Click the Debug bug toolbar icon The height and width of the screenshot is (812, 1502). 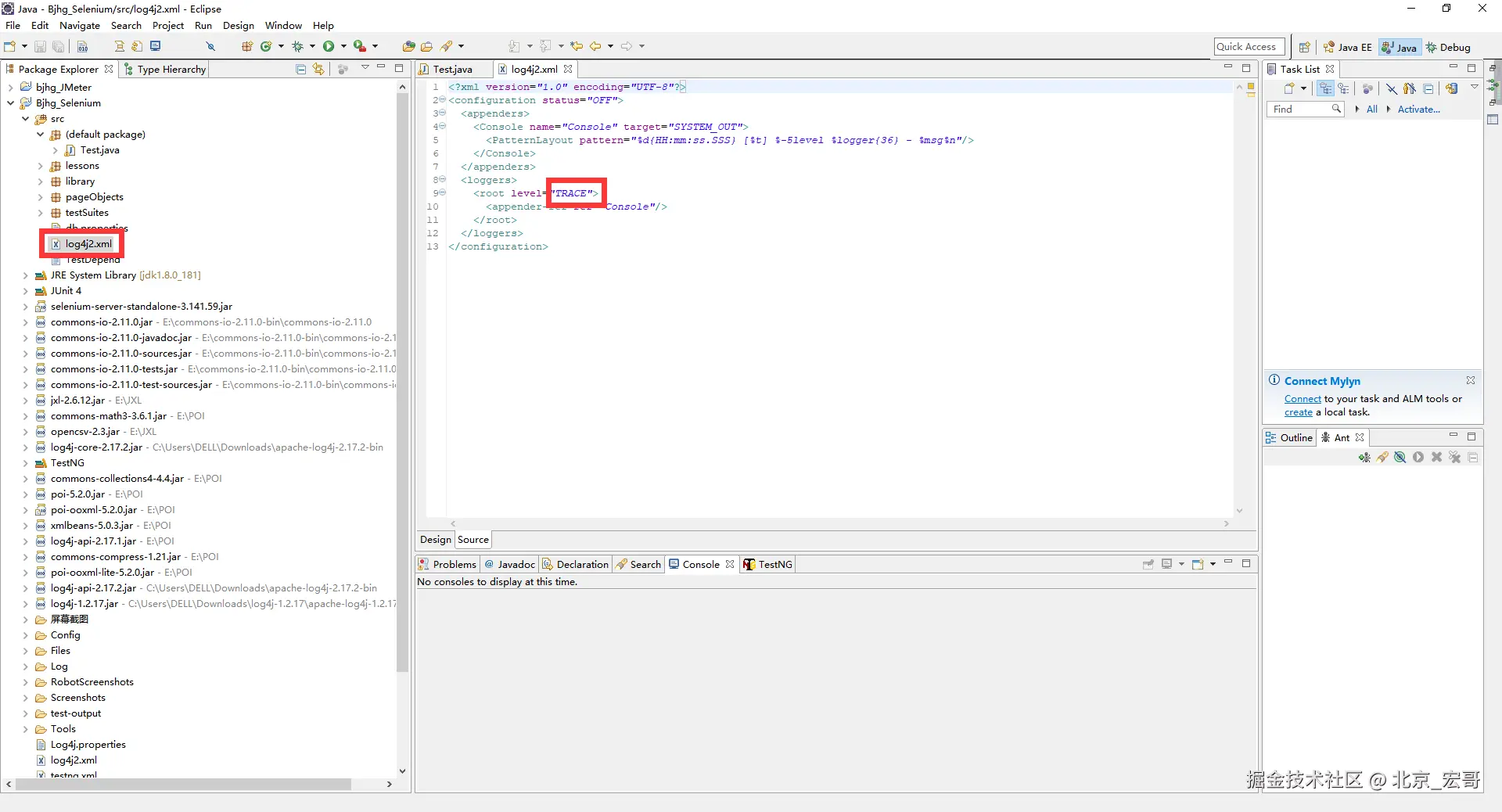tap(297, 47)
